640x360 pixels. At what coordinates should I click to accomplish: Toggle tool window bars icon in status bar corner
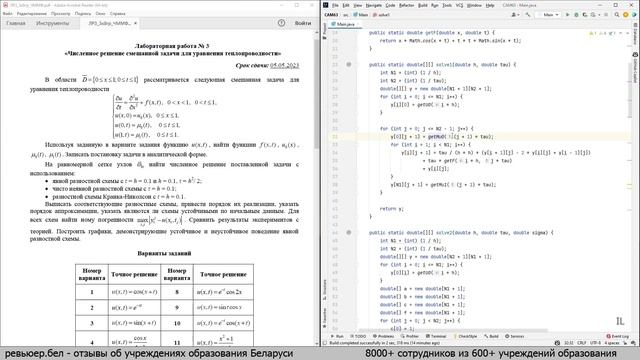pyautogui.click(x=325, y=343)
